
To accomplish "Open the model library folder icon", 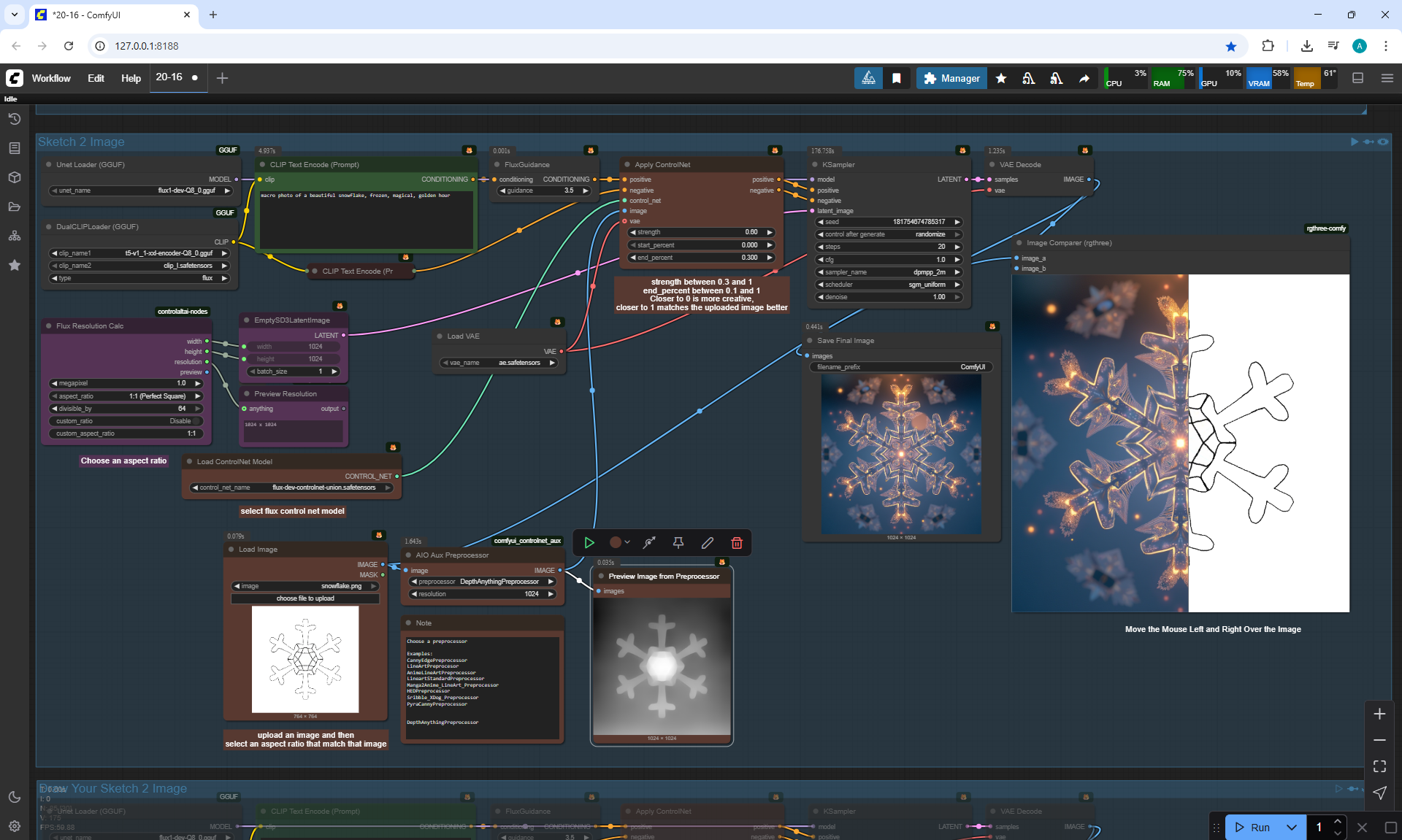I will pos(15,207).
